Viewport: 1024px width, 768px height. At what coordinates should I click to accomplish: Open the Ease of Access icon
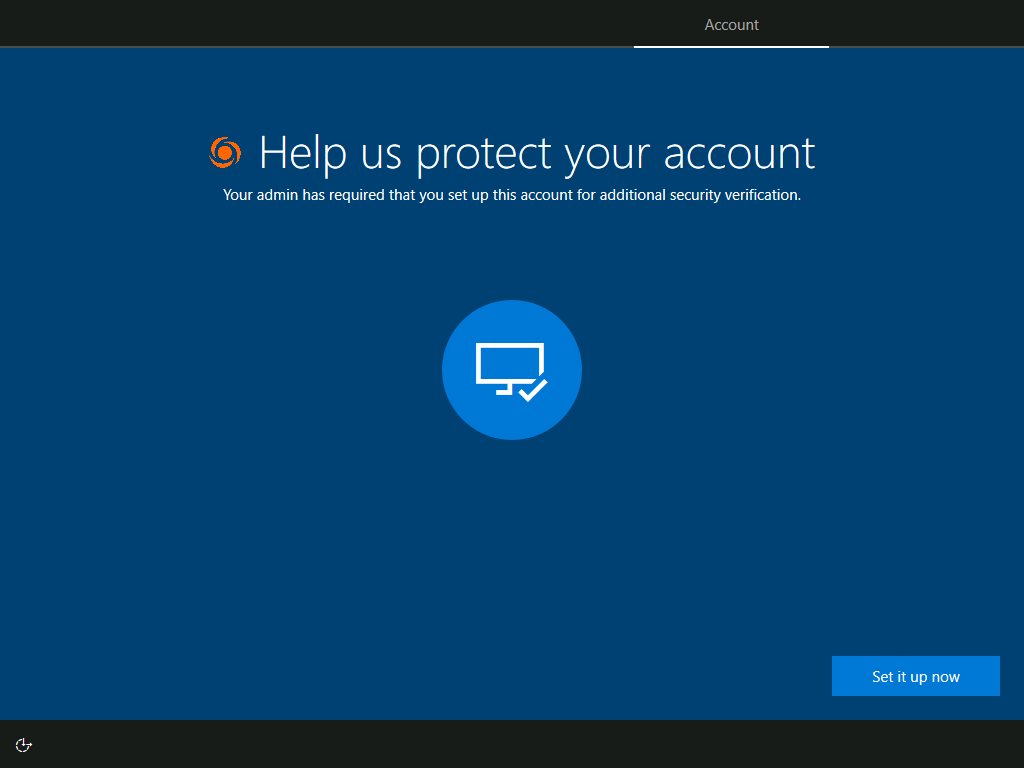tap(24, 744)
